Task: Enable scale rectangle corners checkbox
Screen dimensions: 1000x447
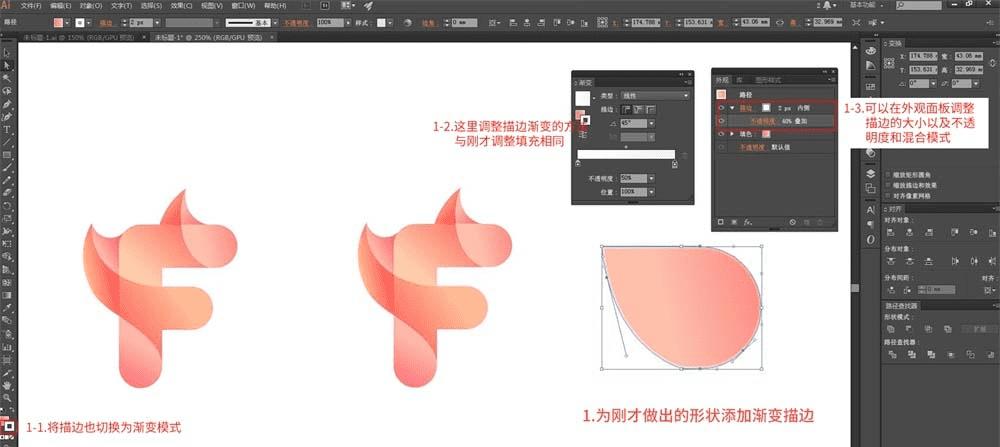Action: pos(888,174)
